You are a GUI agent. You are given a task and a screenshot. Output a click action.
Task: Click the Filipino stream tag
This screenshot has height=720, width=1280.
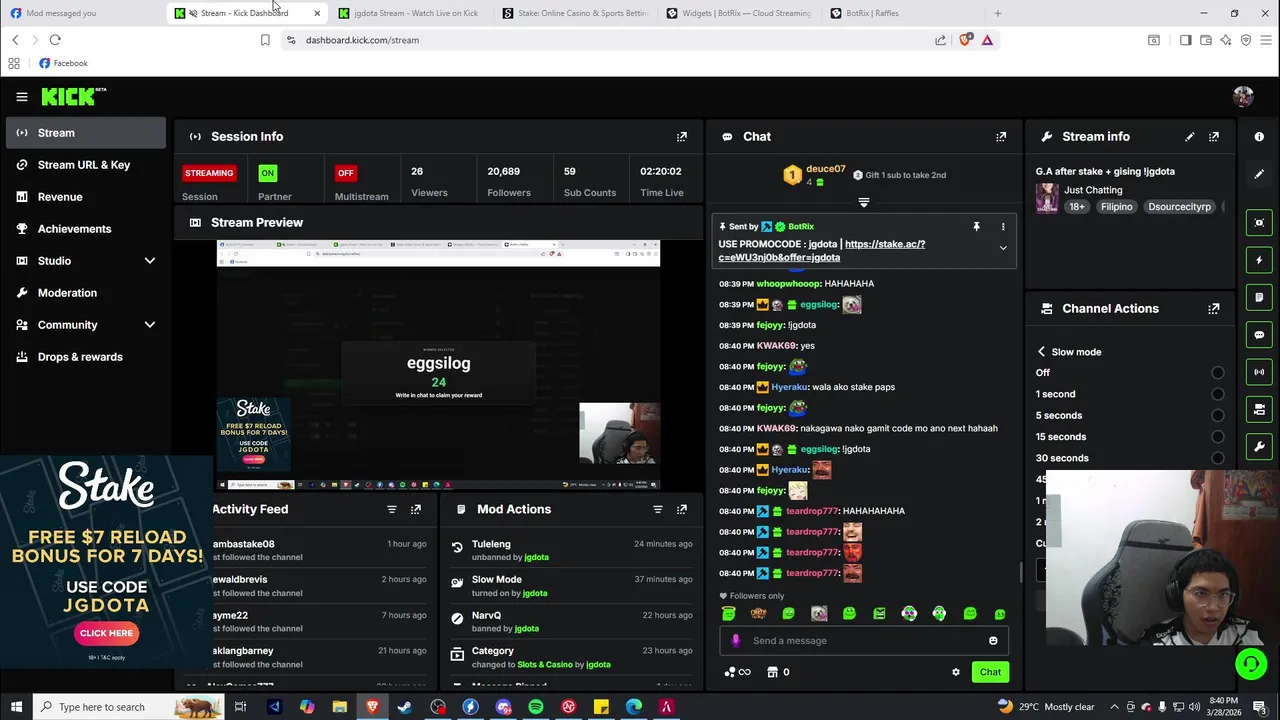(1116, 207)
